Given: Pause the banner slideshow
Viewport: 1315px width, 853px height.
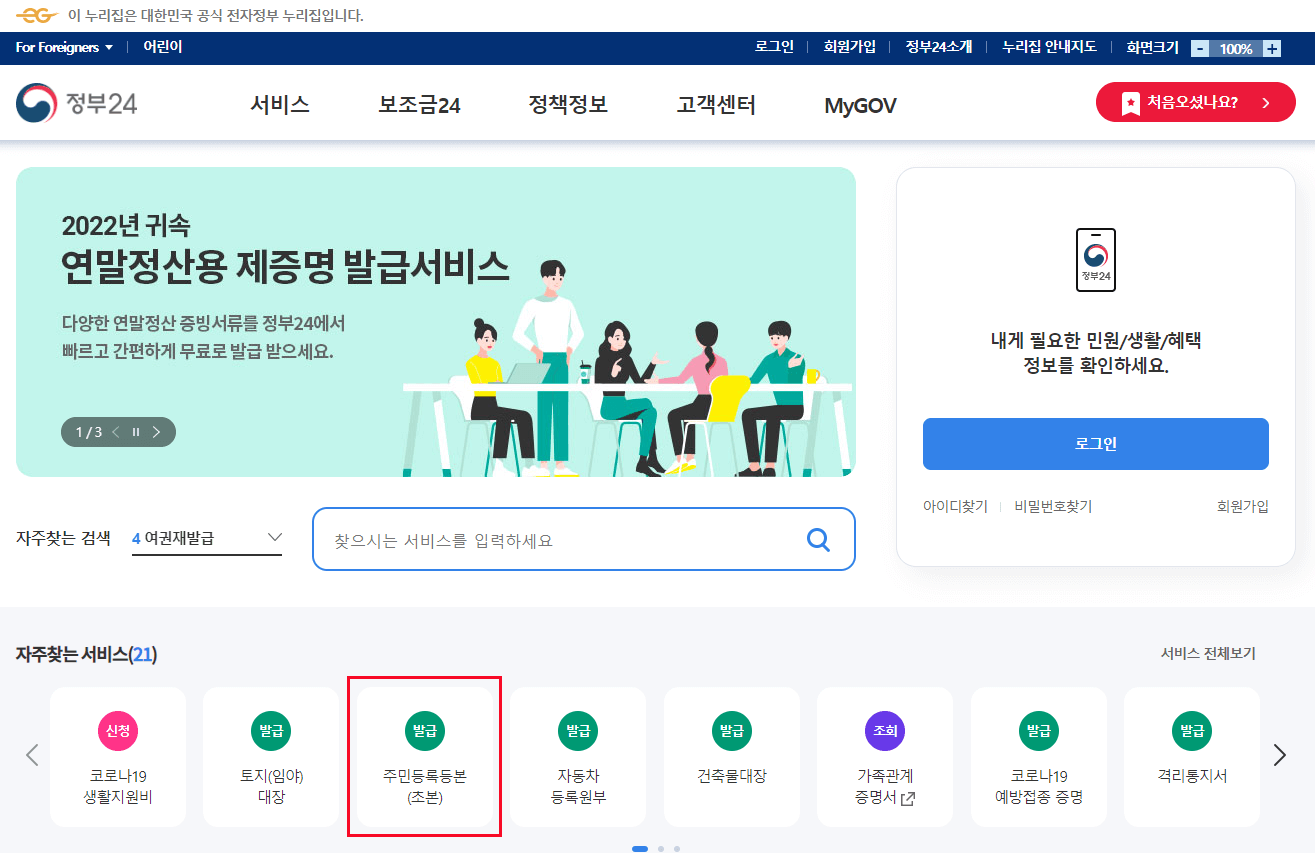Looking at the screenshot, I should 136,432.
